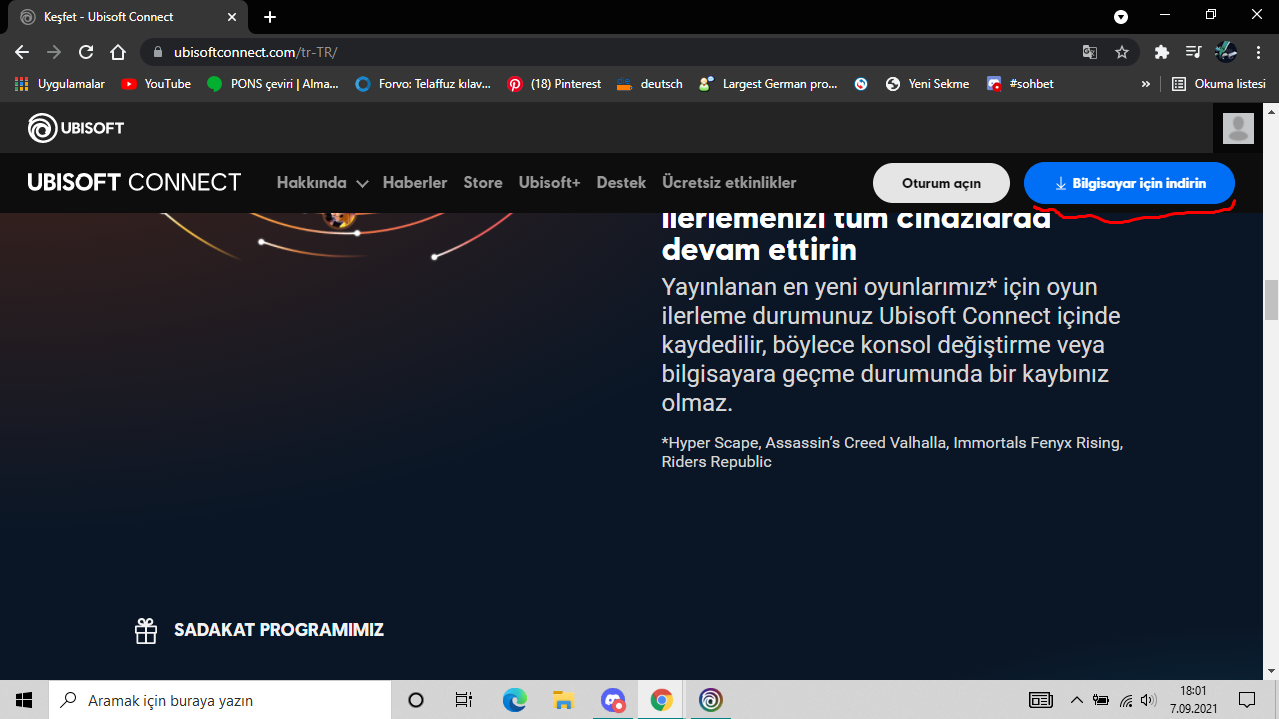Open the Yeni Sekme bookmark
This screenshot has width=1279, height=719.
coord(927,84)
